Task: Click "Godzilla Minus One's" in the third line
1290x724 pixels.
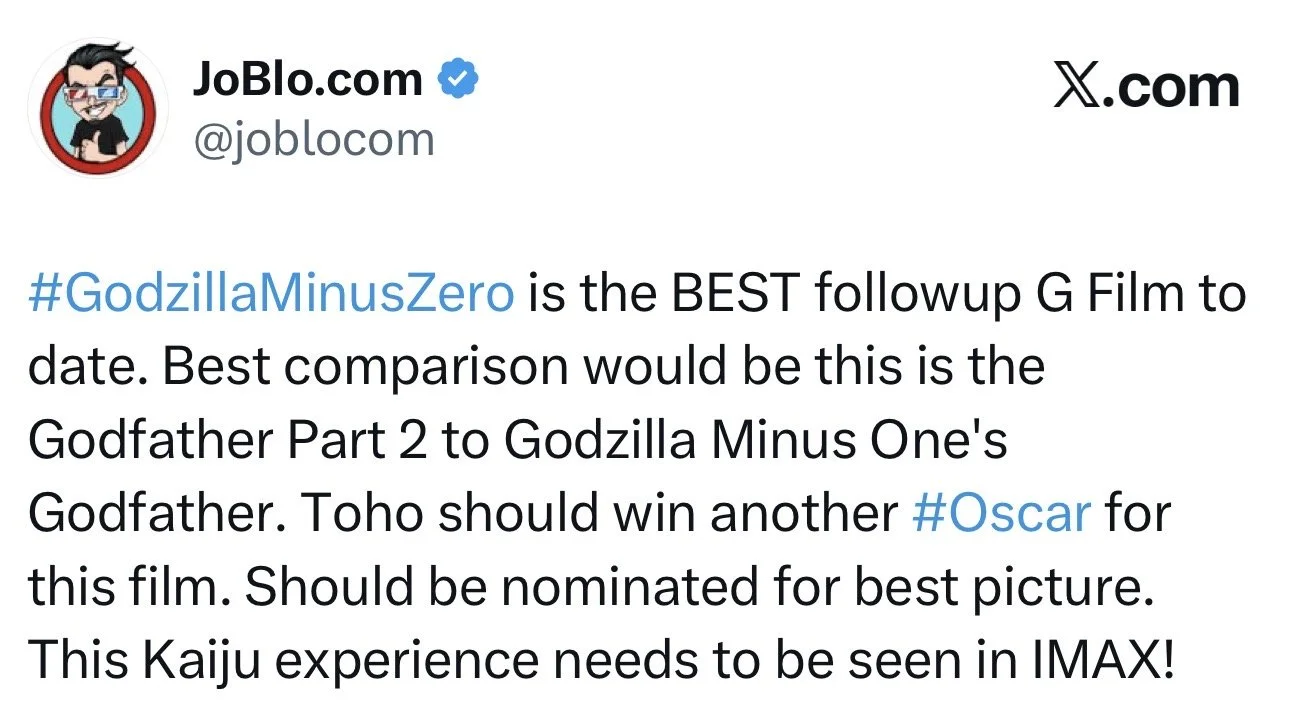Action: [756, 441]
